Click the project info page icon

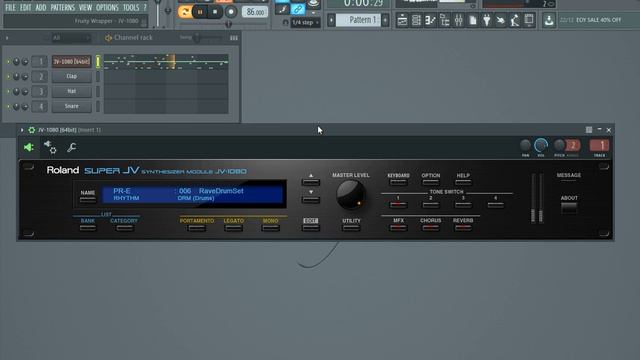473,20
